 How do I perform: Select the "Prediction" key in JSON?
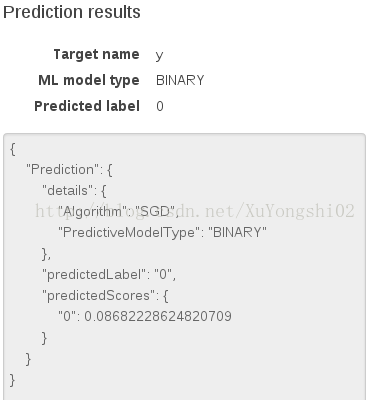62,169
